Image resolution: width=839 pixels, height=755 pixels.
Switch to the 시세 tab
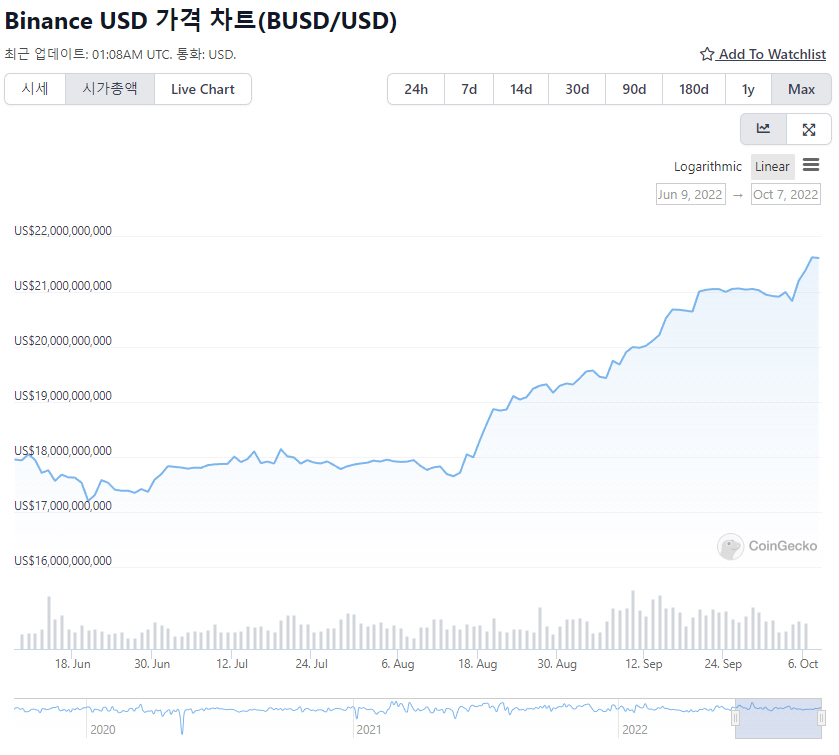coord(35,89)
